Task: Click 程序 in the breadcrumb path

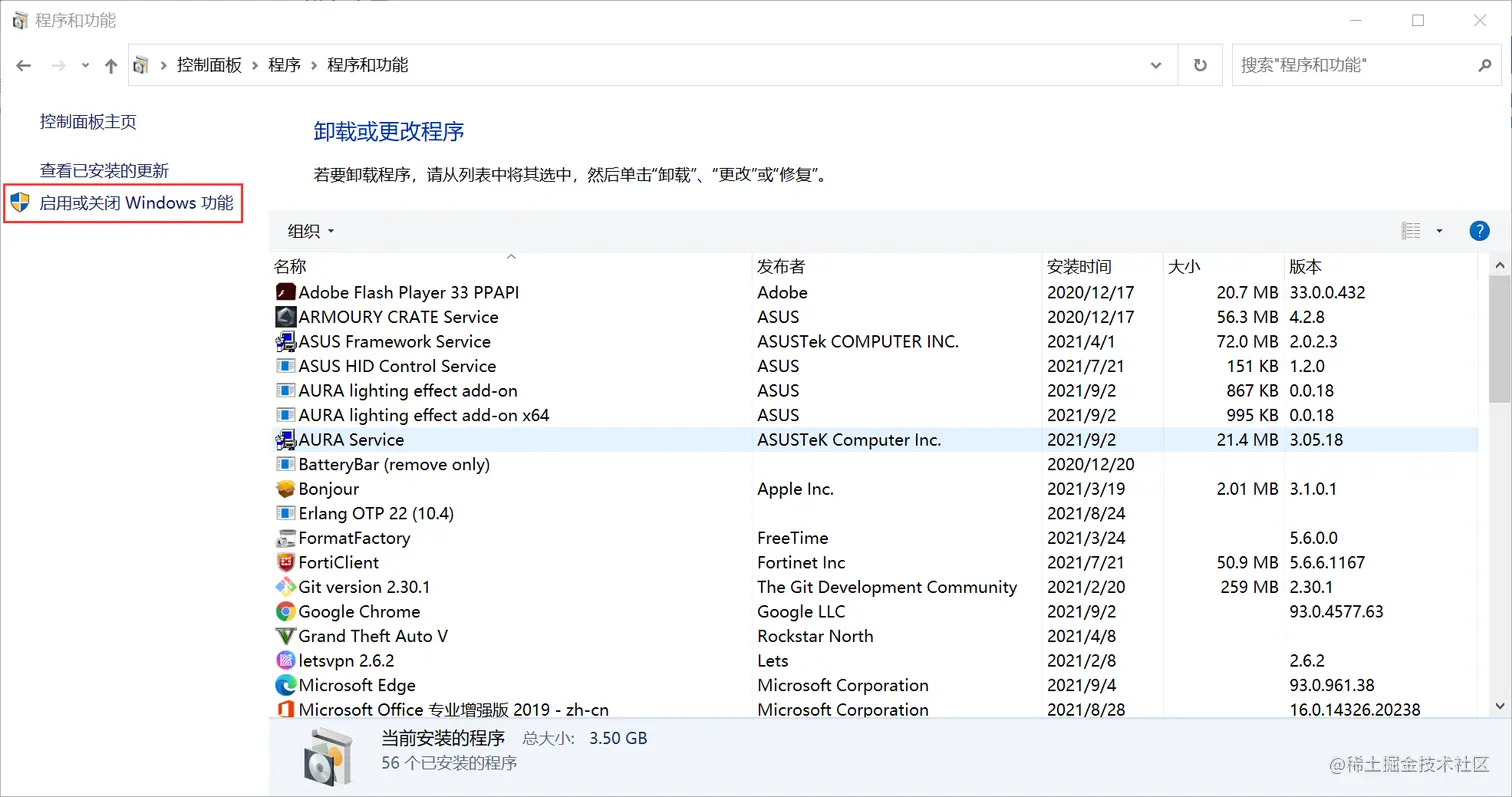Action: 284,65
